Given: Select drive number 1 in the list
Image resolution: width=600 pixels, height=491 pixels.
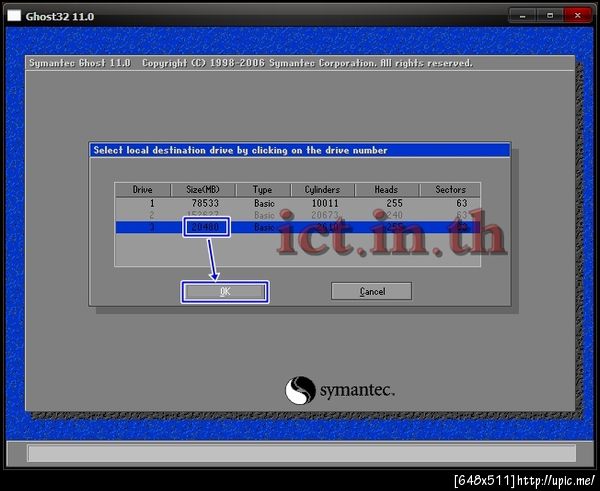Looking at the screenshot, I should pyautogui.click(x=152, y=203).
